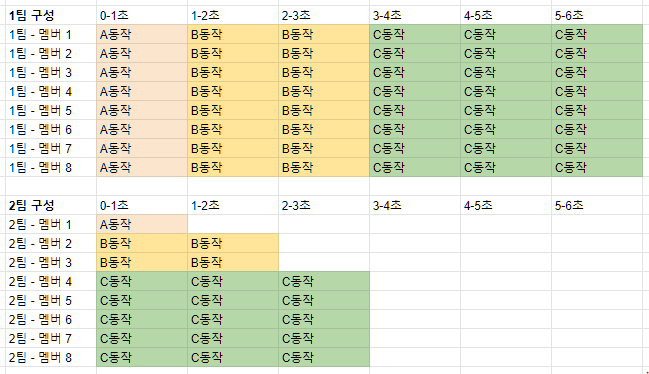The height and width of the screenshot is (374, 649).
Task: Click 2-3초 B동작 cell of 1팀 - 멤버 3
Action: coord(324,72)
